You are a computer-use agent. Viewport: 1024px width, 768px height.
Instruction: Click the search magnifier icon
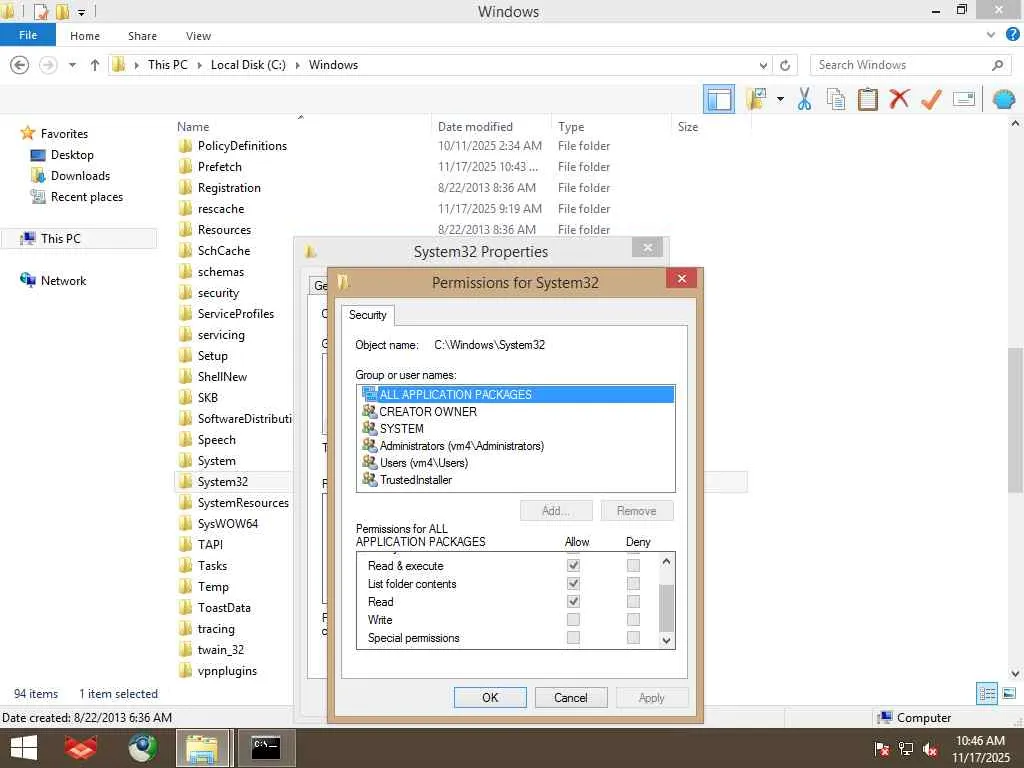tap(997, 65)
